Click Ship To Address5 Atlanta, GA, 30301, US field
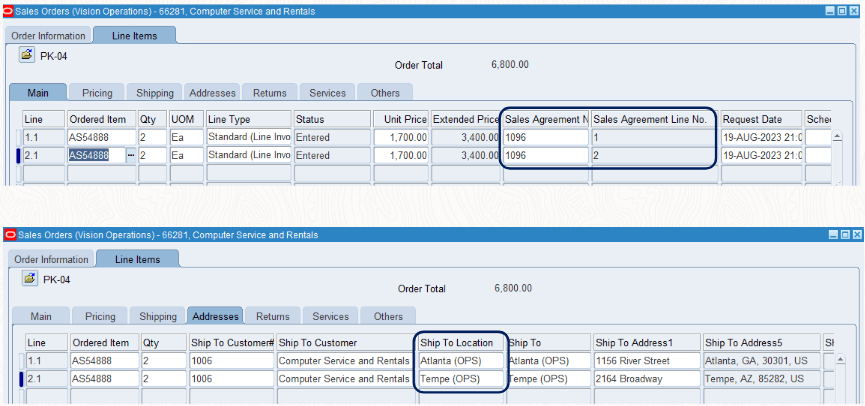 (761, 361)
